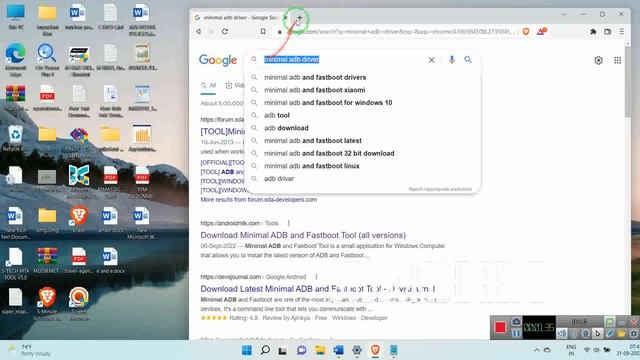
Task: Show the sidebar panel icon in toolbar
Action: point(607,31)
